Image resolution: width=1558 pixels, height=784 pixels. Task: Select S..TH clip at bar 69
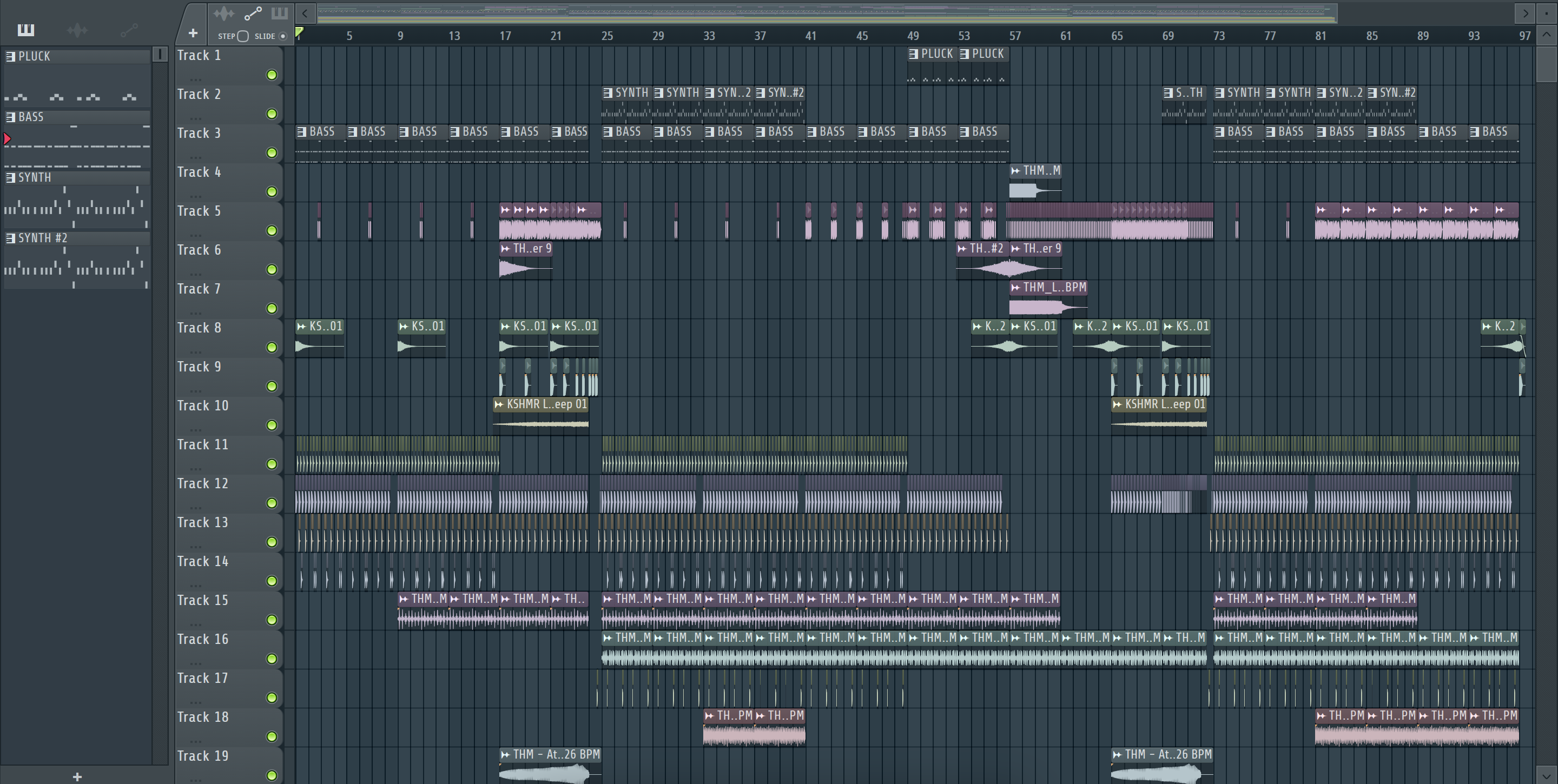pyautogui.click(x=1184, y=104)
